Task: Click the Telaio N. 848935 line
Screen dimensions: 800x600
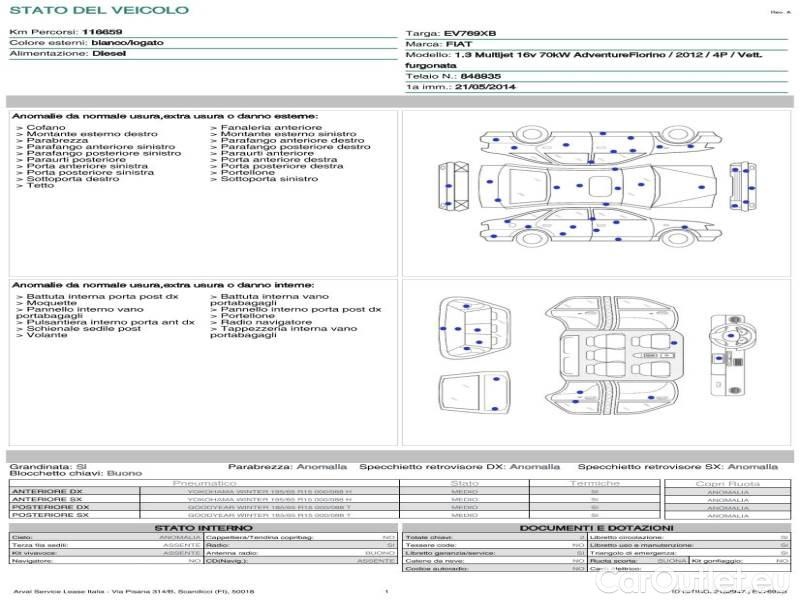Action: (x=453, y=75)
